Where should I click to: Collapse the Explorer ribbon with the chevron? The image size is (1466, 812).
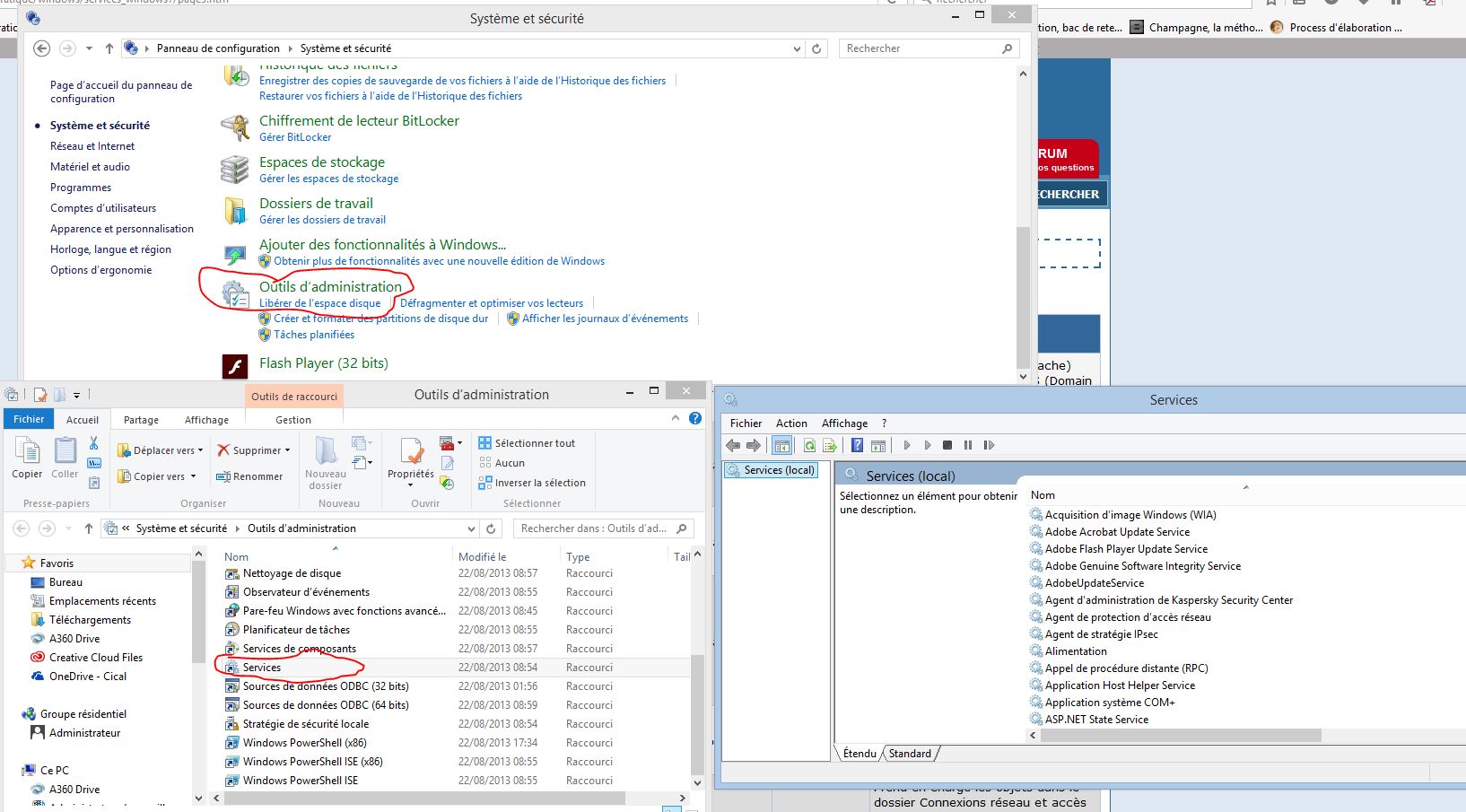click(676, 418)
